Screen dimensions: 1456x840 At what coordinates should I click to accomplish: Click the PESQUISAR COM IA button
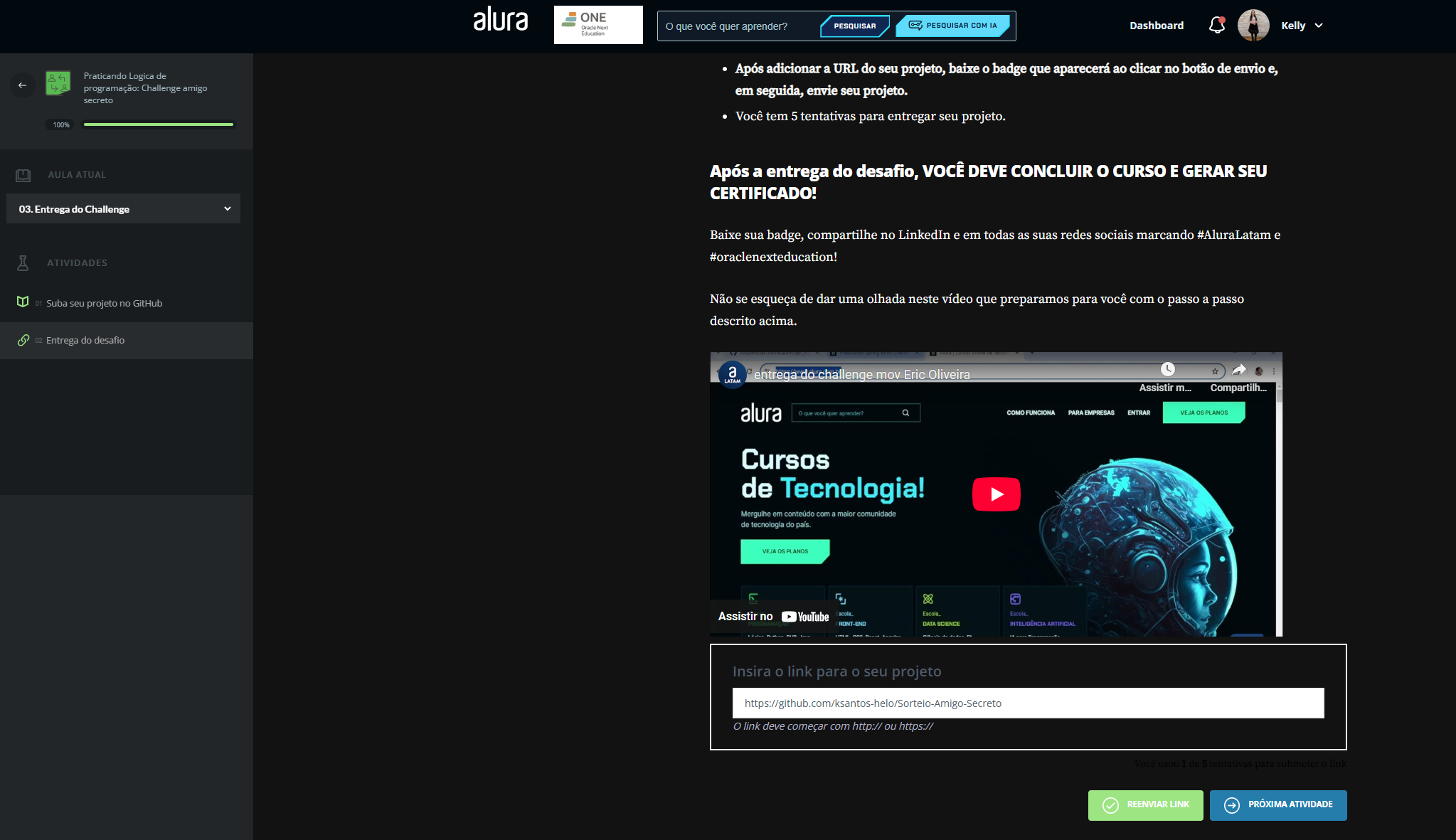point(953,26)
